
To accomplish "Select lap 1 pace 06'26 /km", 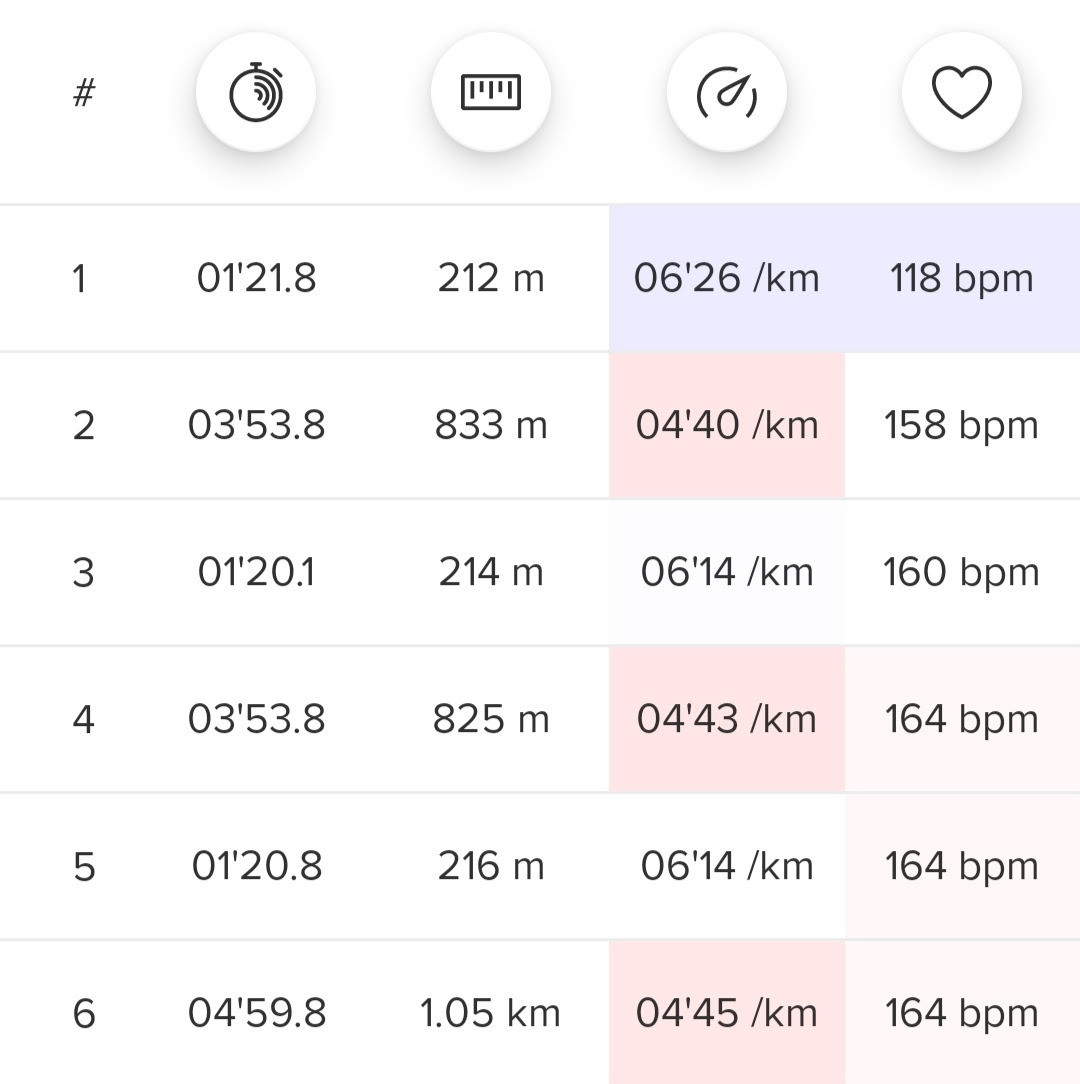I will [x=727, y=278].
